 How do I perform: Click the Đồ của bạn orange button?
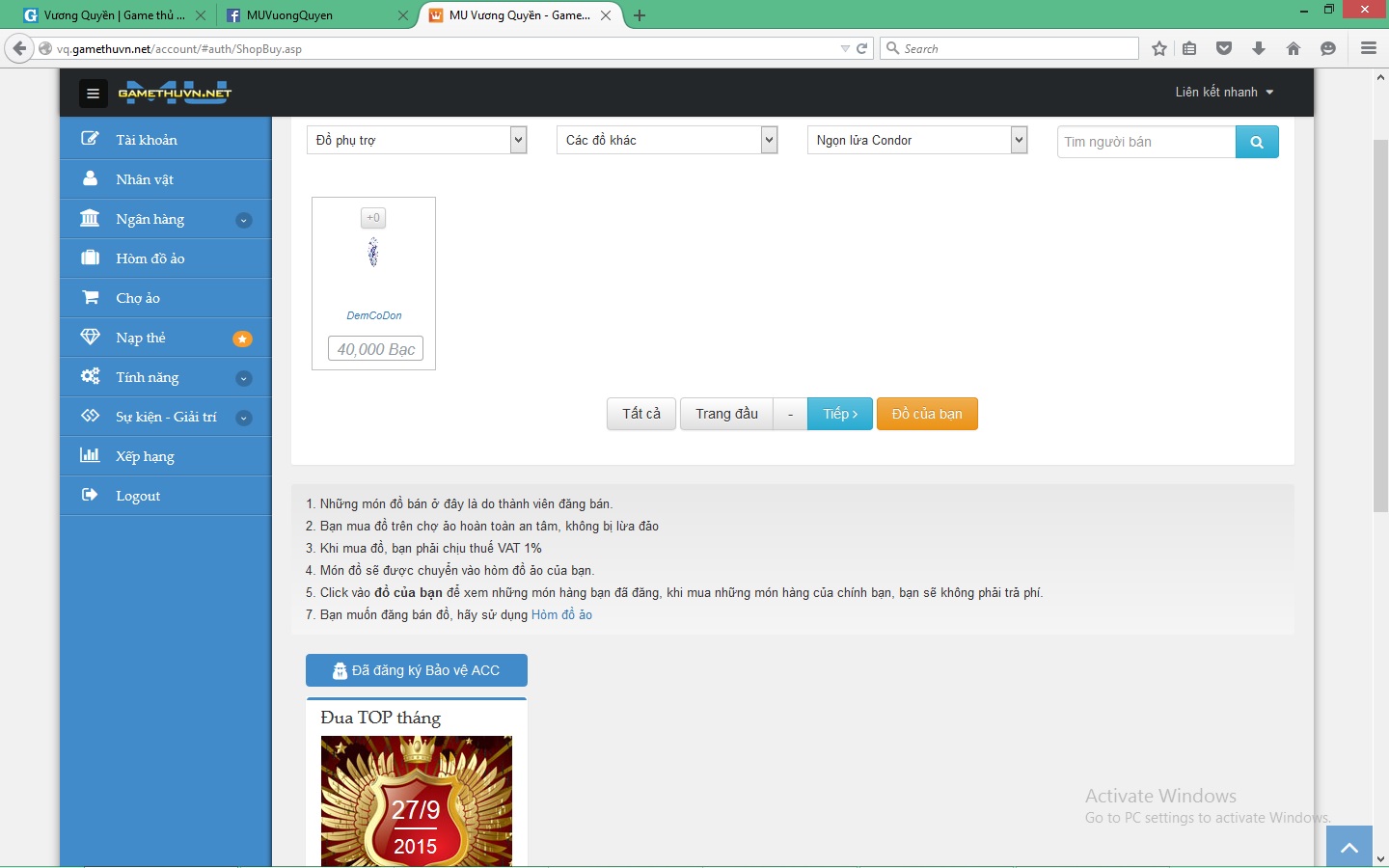926,414
